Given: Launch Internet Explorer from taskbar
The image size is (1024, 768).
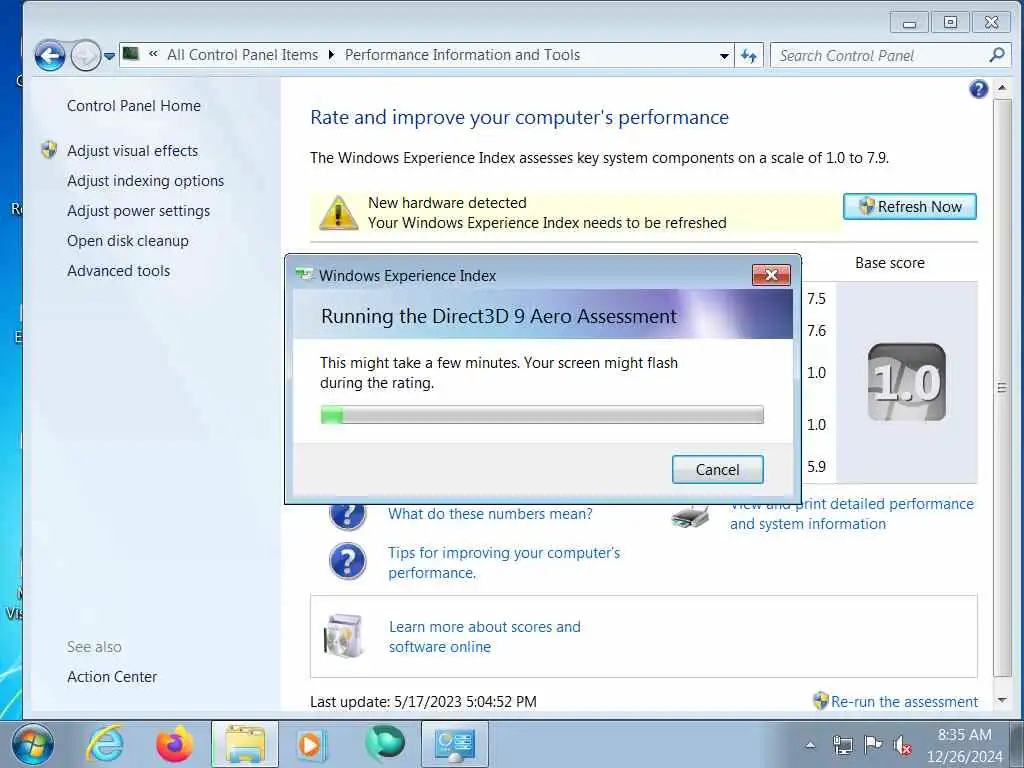Looking at the screenshot, I should pyautogui.click(x=105, y=744).
